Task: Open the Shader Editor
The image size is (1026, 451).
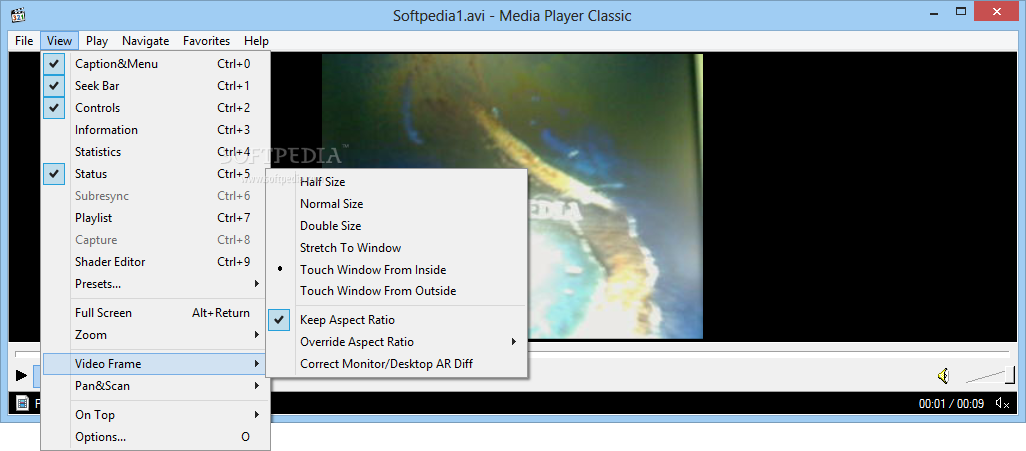Action: coord(156,262)
